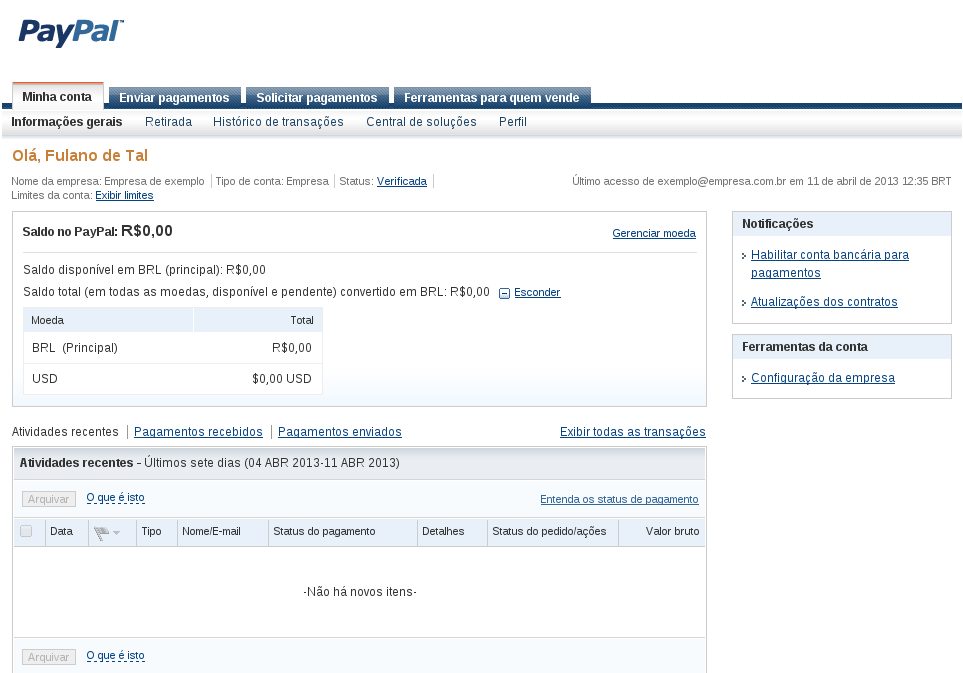This screenshot has height=673, width=963.
Task: Open the Minha conta tab
Action: [x=57, y=96]
